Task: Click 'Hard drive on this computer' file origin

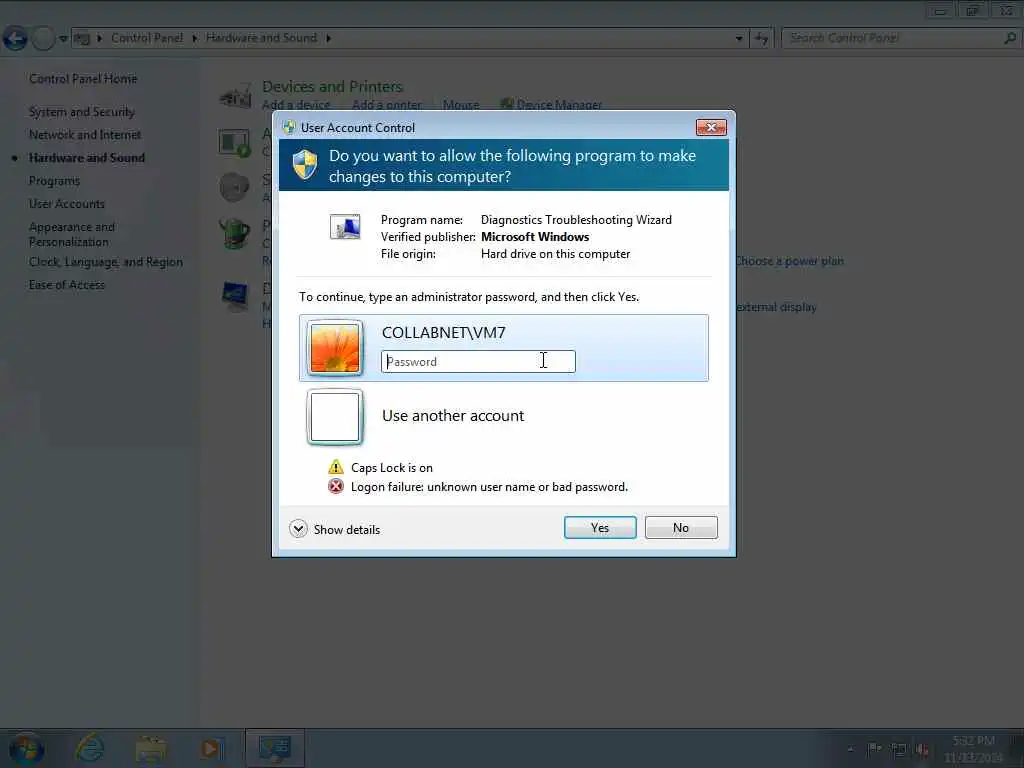Action: (x=555, y=254)
